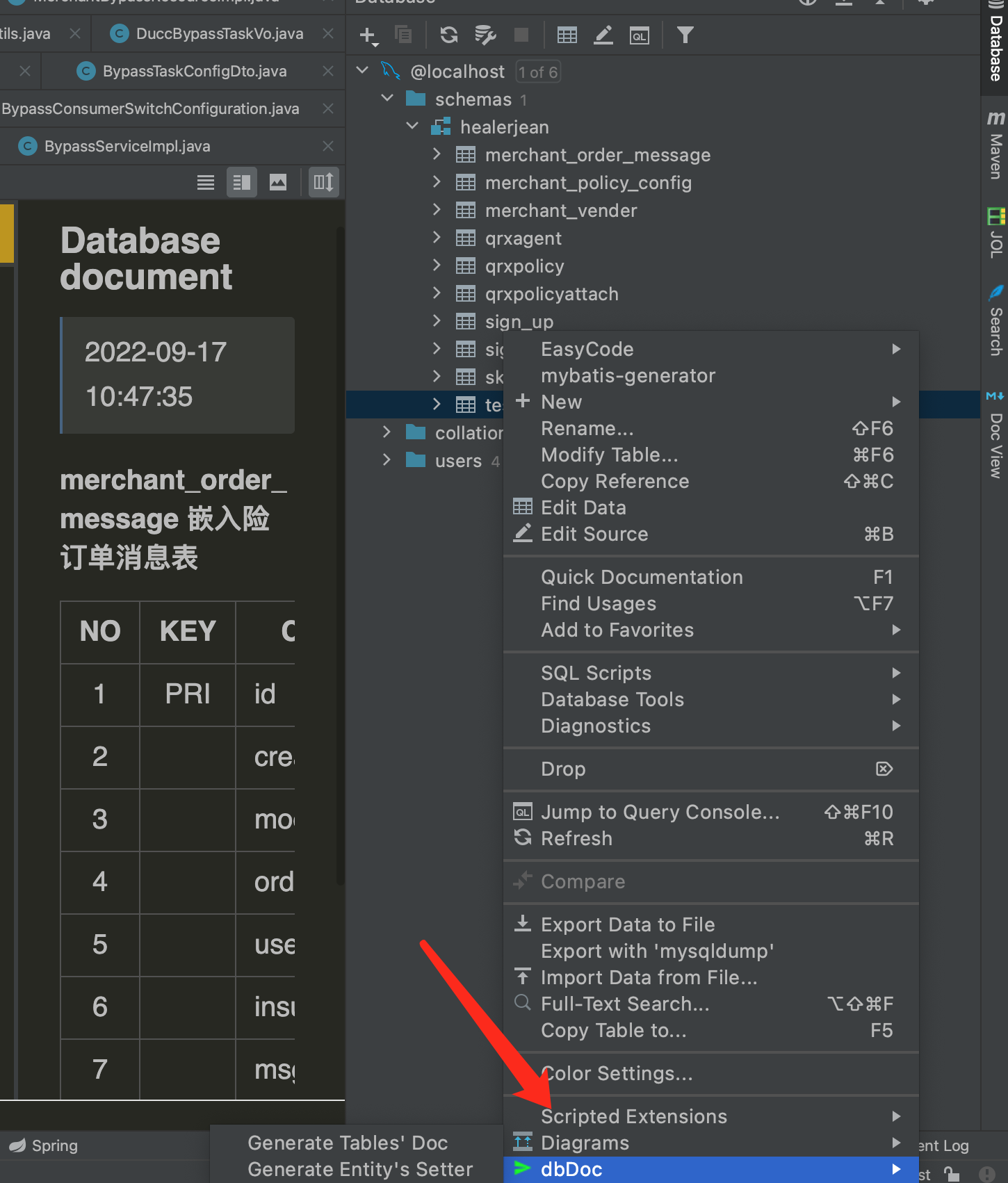The image size is (1008, 1183).
Task: Collapse the @localhost data source node
Action: 362,70
